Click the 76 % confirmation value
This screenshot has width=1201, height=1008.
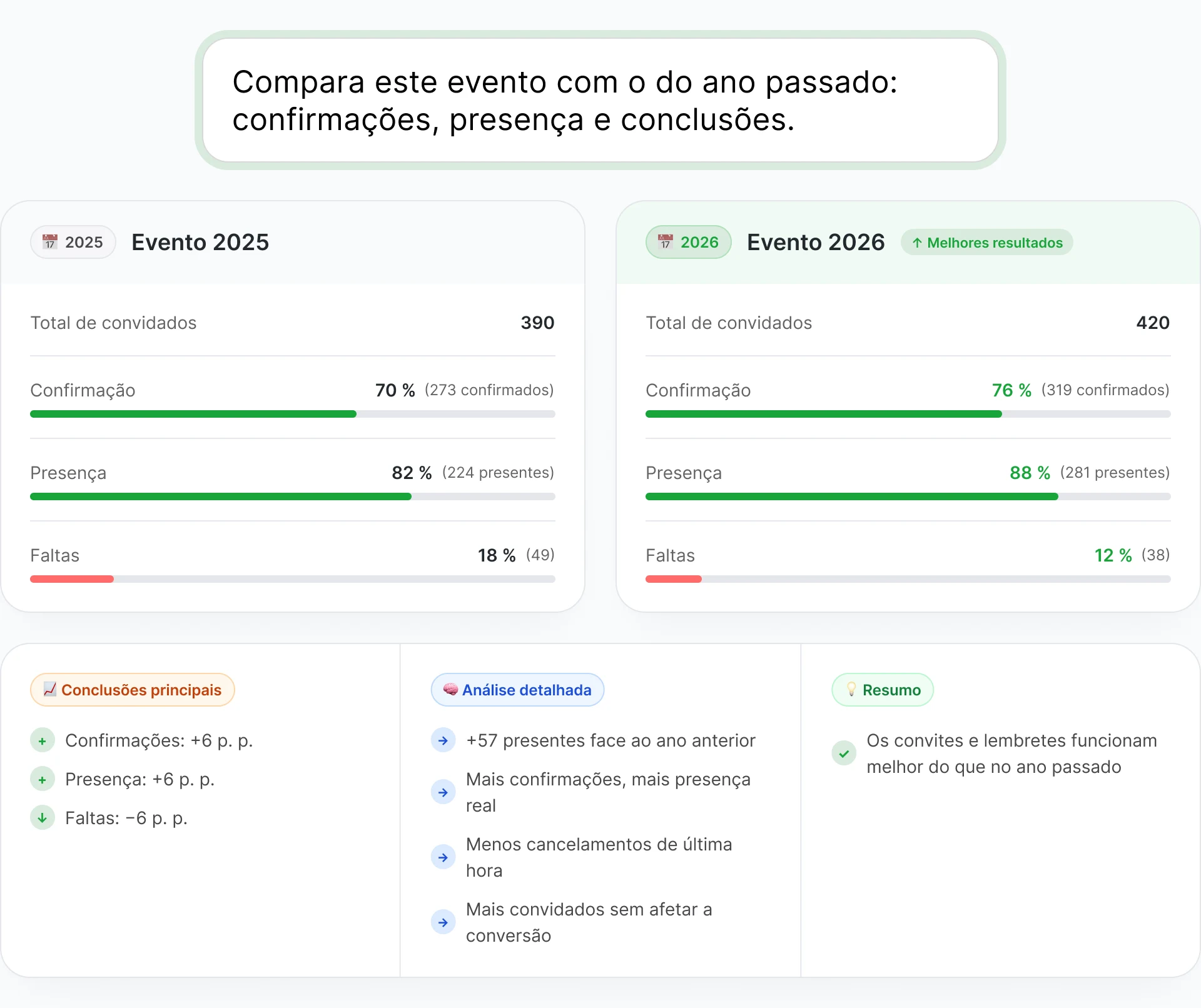click(1011, 390)
